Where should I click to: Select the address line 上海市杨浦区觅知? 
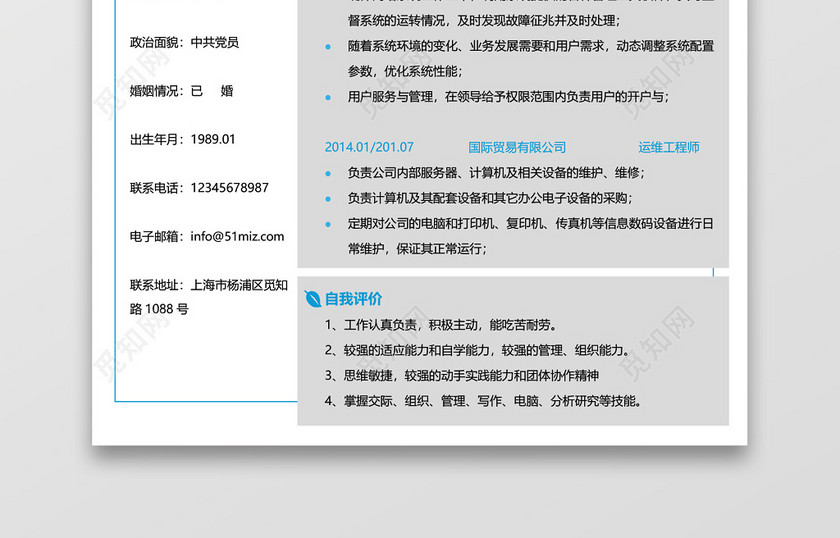point(239,285)
